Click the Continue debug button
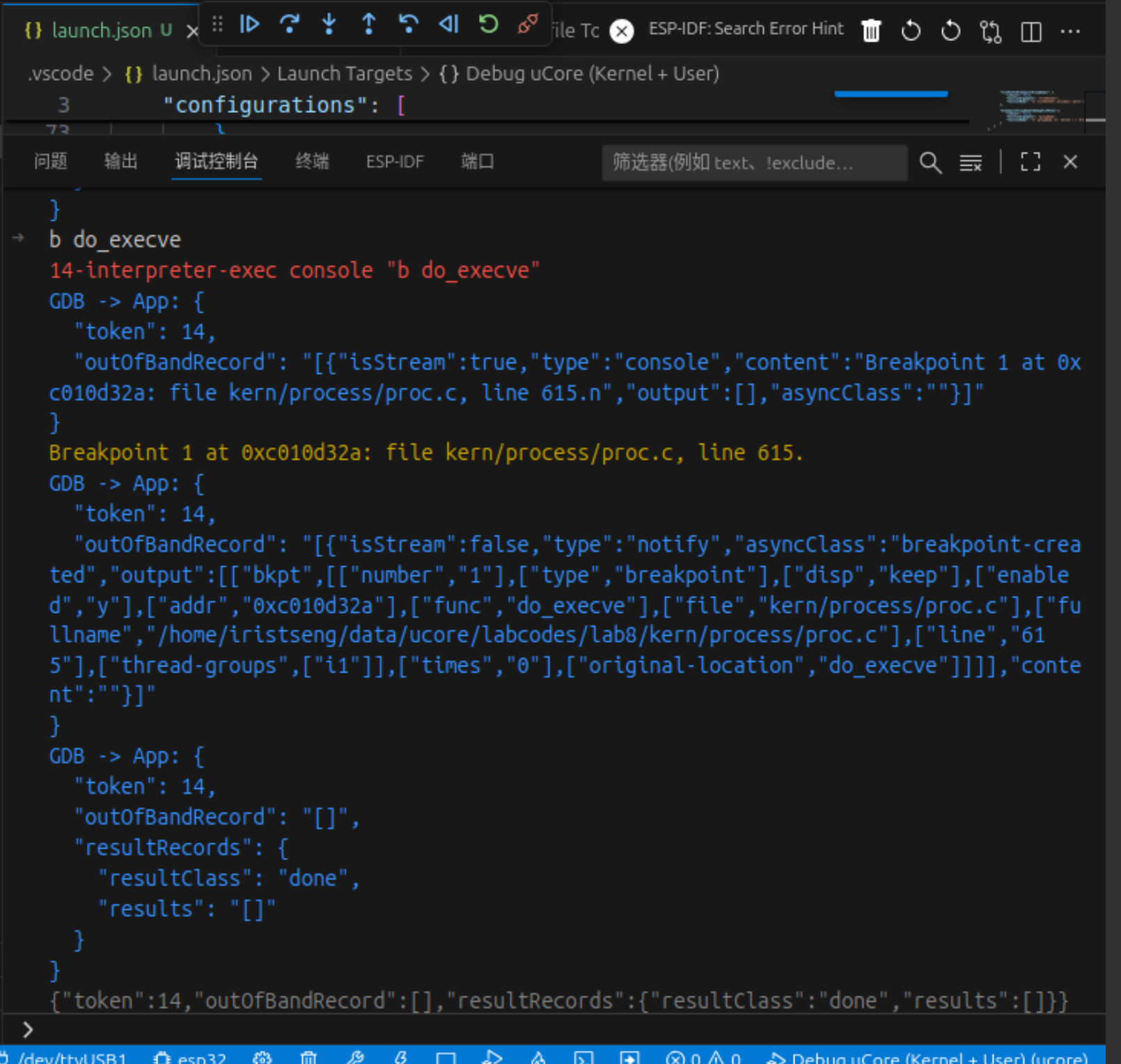 click(249, 25)
